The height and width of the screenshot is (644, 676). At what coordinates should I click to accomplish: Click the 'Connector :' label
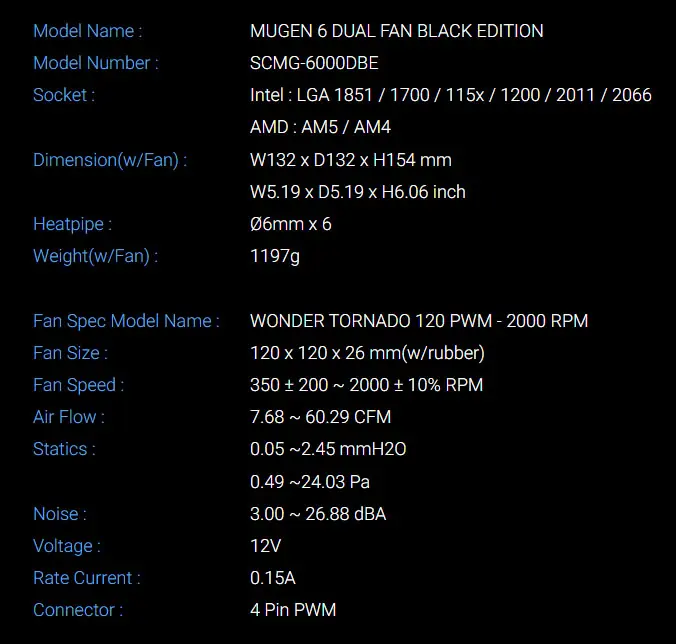click(x=78, y=610)
